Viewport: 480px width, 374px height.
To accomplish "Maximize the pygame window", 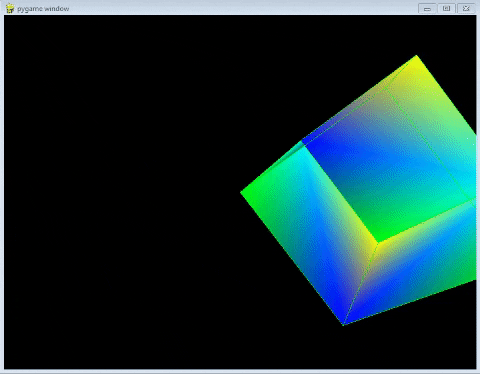I will tap(446, 9).
